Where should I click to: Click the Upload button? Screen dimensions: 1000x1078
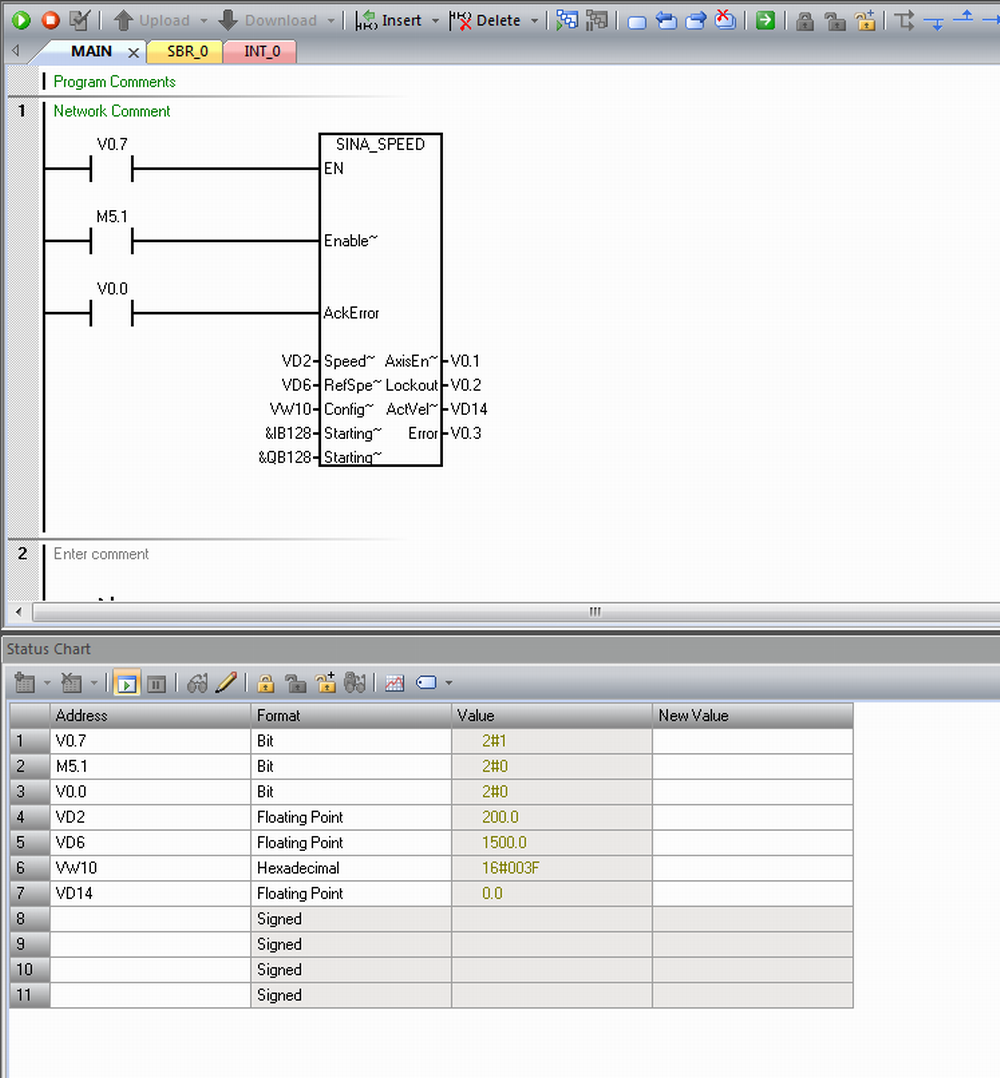[152, 20]
